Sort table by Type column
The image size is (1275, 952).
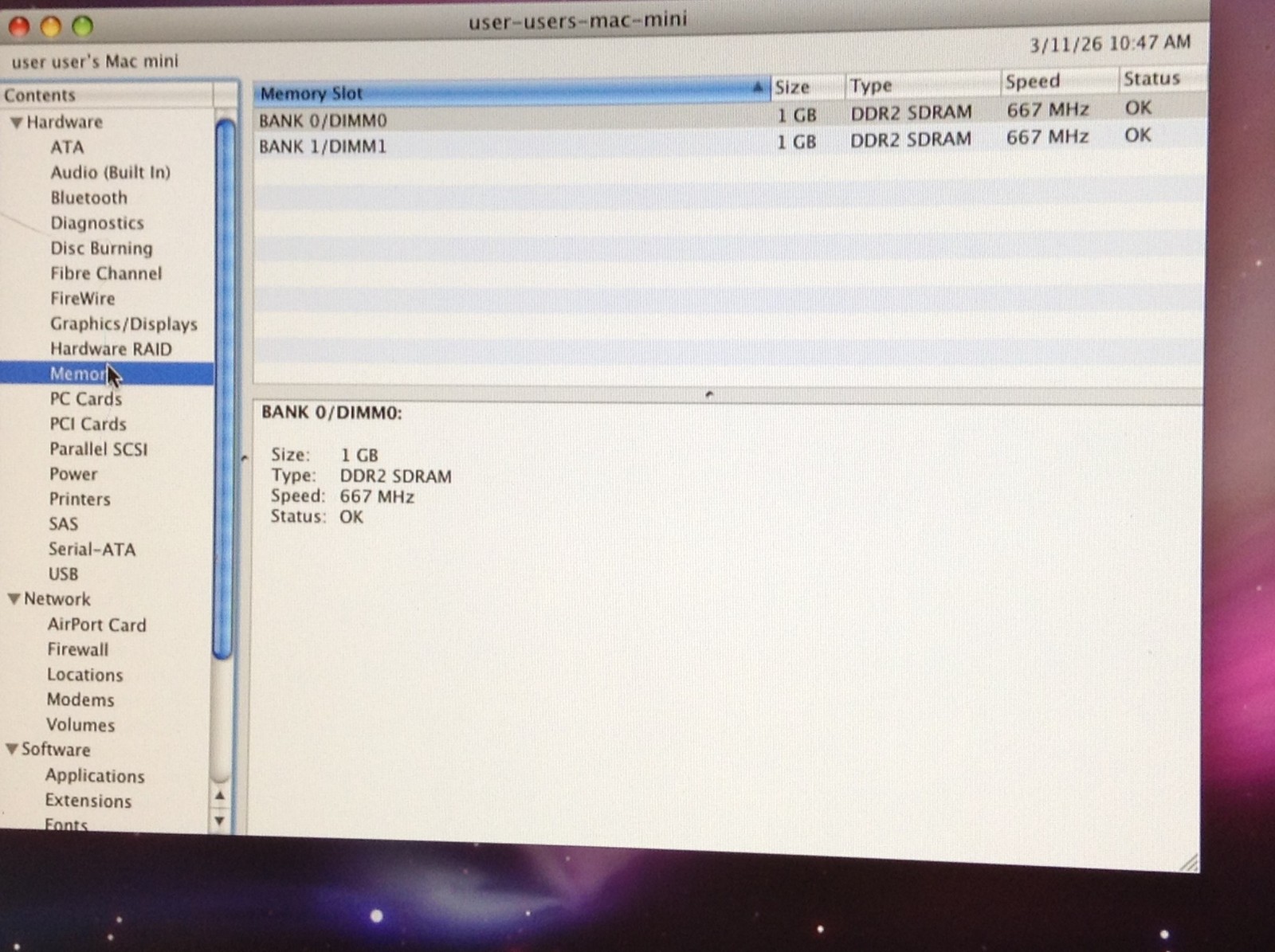pos(922,84)
